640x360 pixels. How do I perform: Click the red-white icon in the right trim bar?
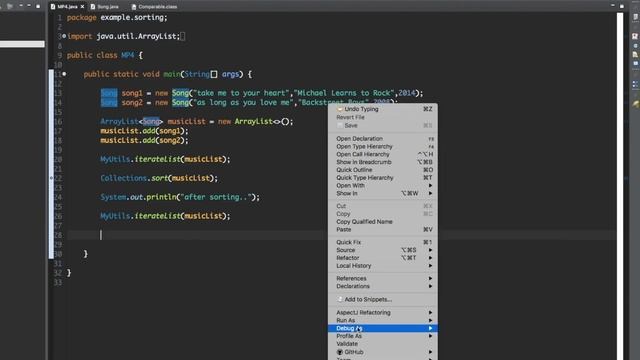pos(635,36)
